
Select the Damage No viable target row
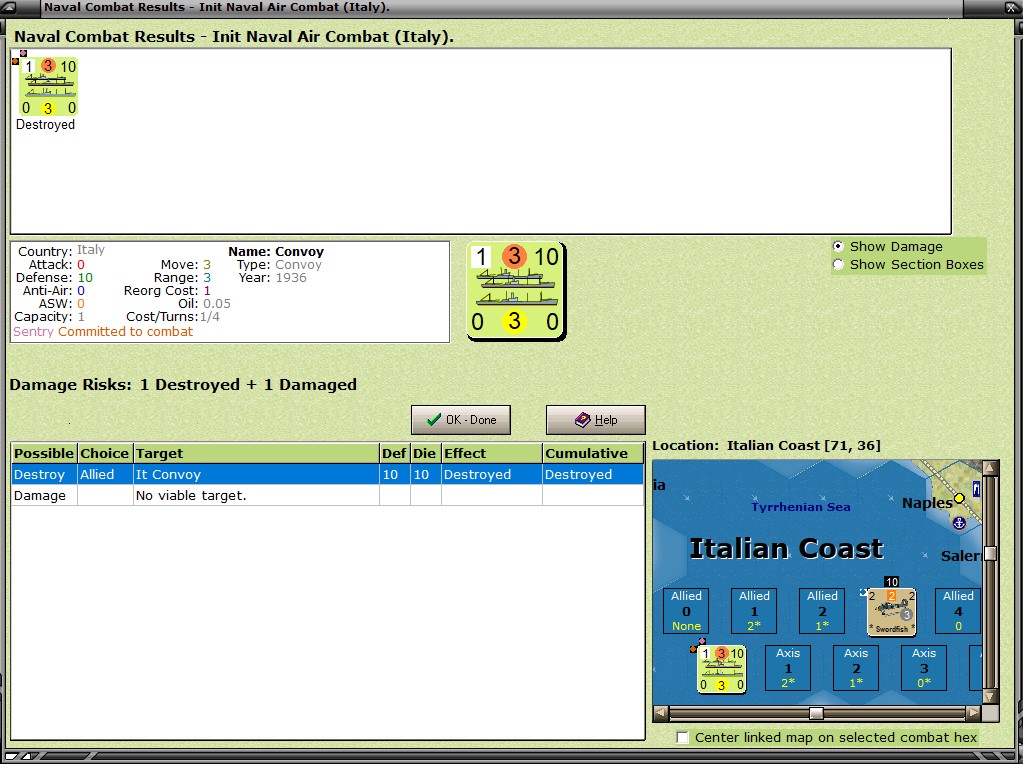pos(328,495)
